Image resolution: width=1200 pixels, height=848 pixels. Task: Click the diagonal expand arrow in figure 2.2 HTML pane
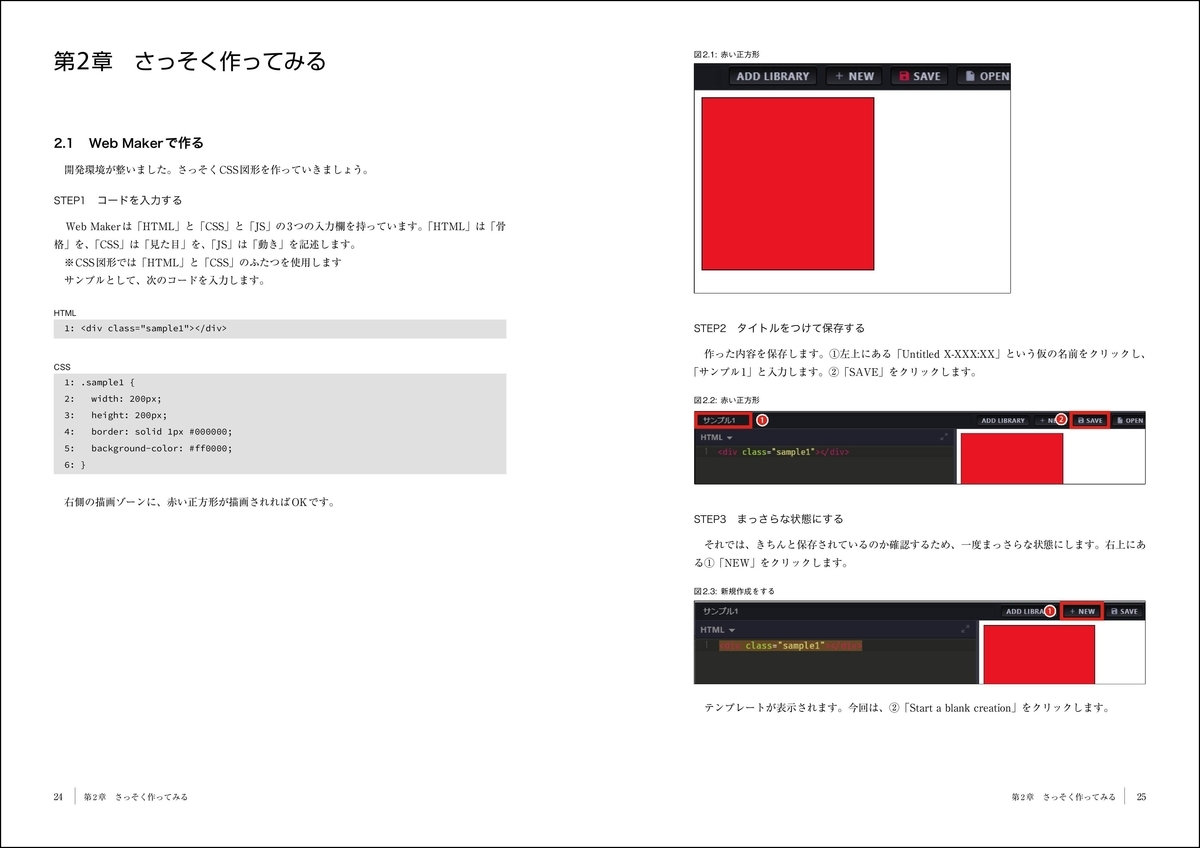click(944, 437)
